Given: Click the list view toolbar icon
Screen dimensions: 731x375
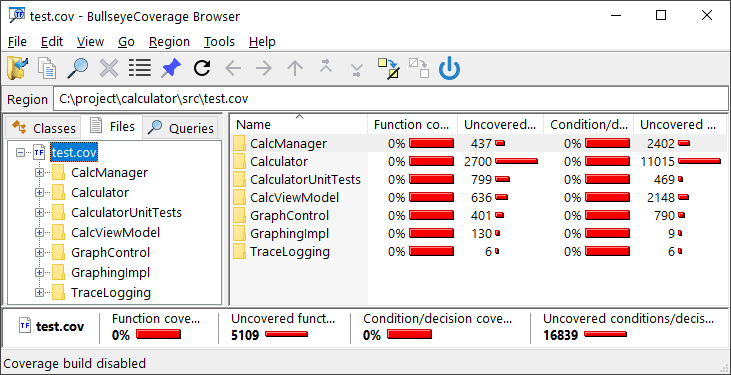Looking at the screenshot, I should click(x=140, y=68).
